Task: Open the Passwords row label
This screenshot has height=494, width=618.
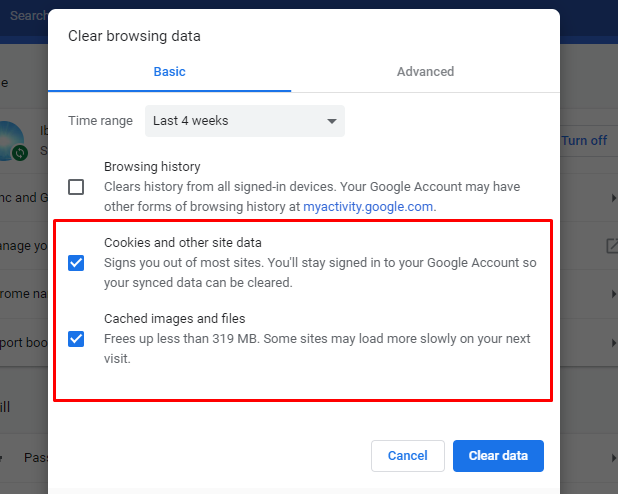Action: (35, 457)
